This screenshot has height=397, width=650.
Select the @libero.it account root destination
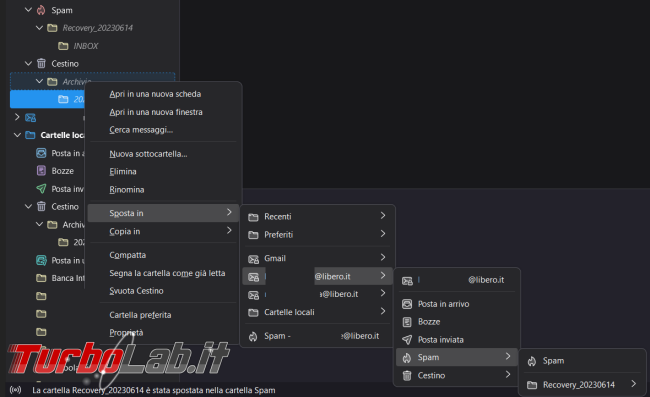[x=456, y=280]
